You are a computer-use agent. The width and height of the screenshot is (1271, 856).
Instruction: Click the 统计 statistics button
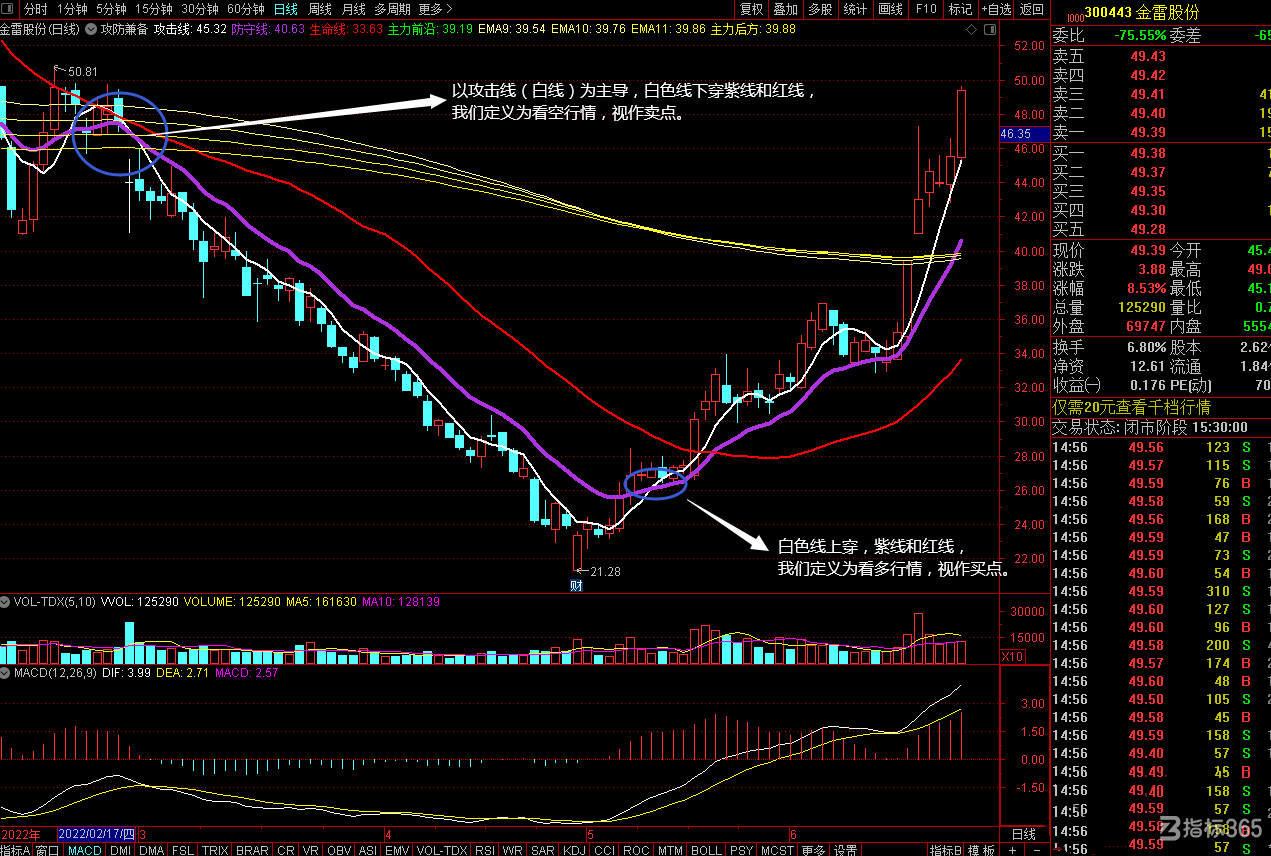pos(855,9)
